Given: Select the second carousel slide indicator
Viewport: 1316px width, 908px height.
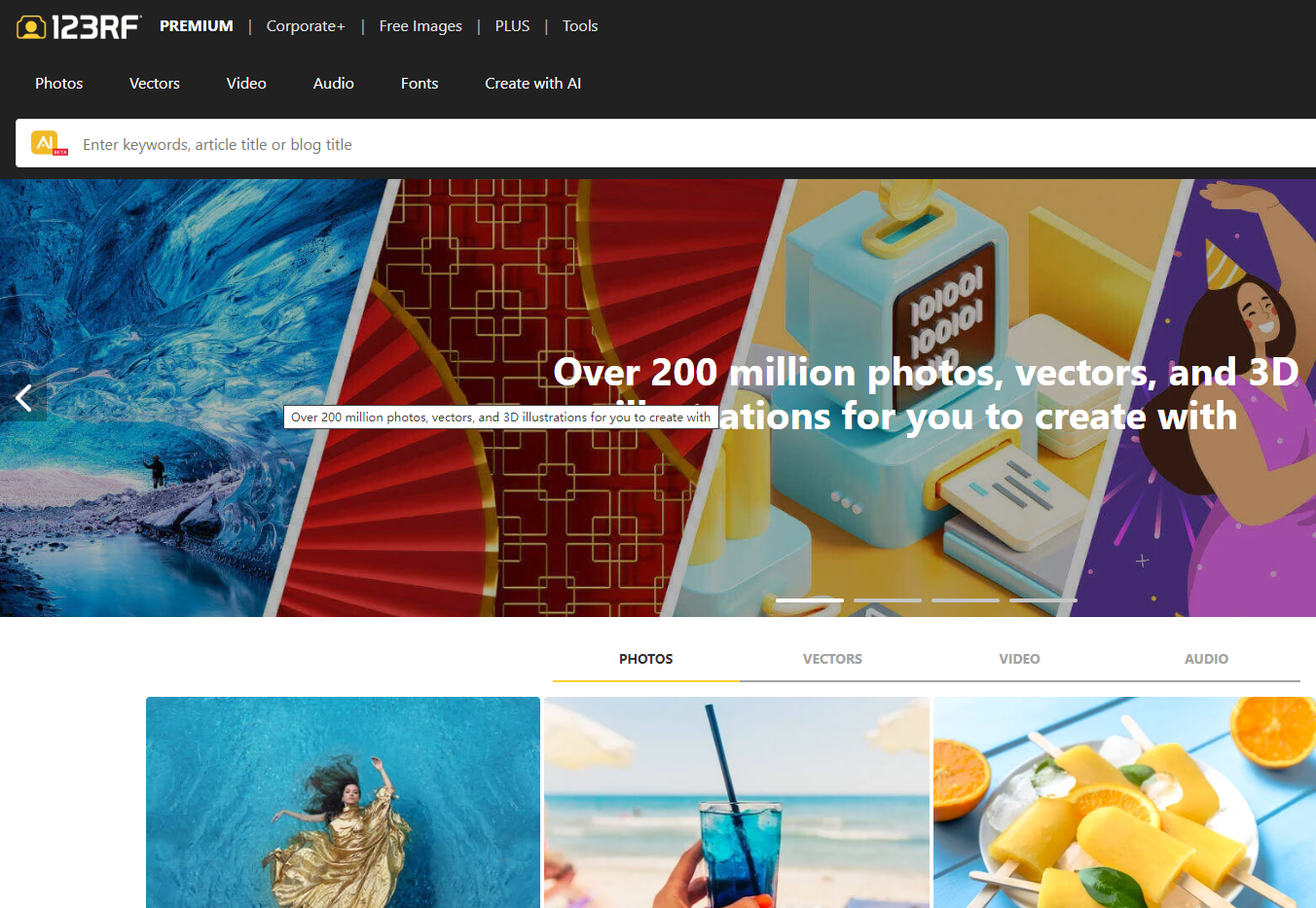Looking at the screenshot, I should click(x=887, y=600).
